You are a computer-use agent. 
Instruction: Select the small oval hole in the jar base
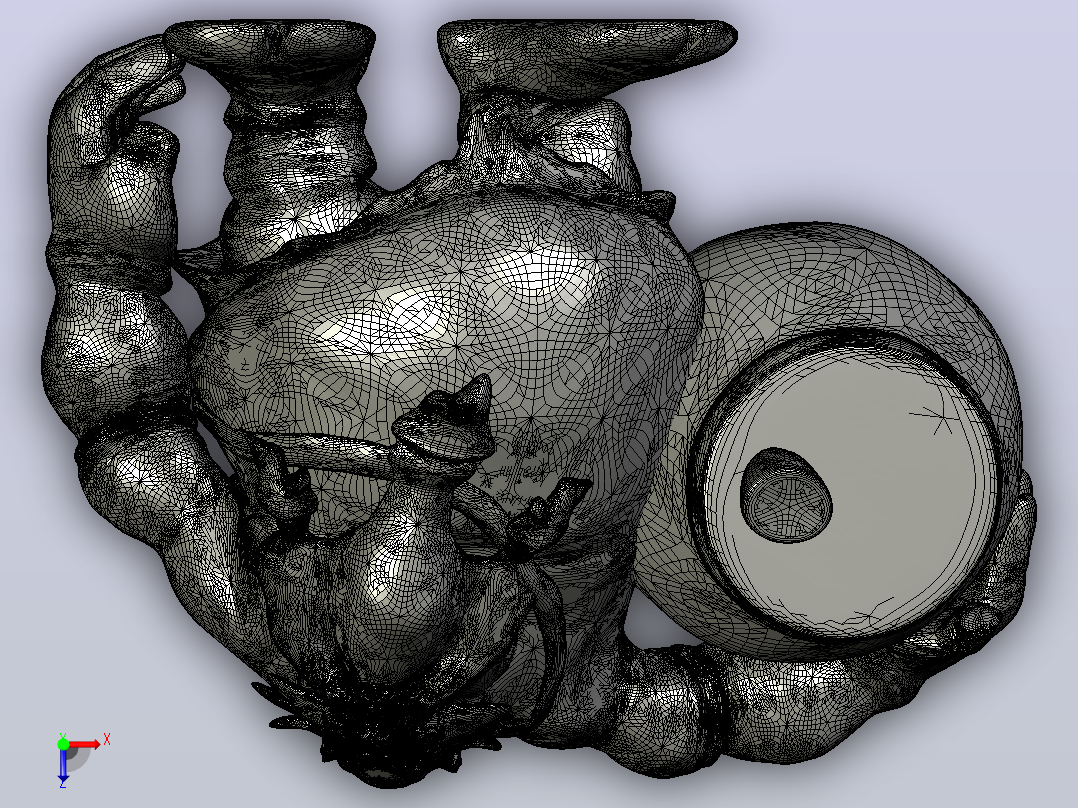coord(786,494)
